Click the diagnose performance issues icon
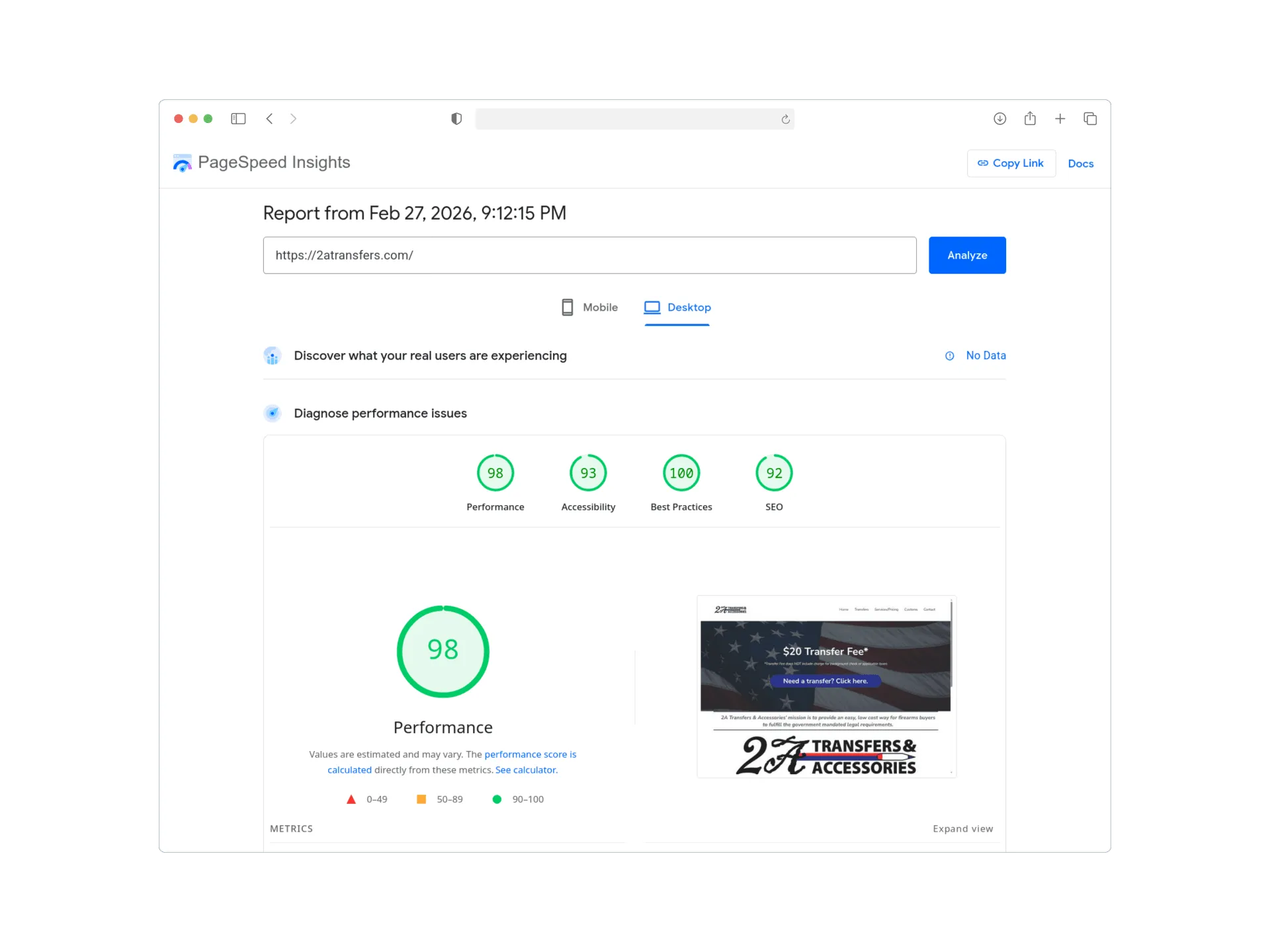 pyautogui.click(x=273, y=413)
